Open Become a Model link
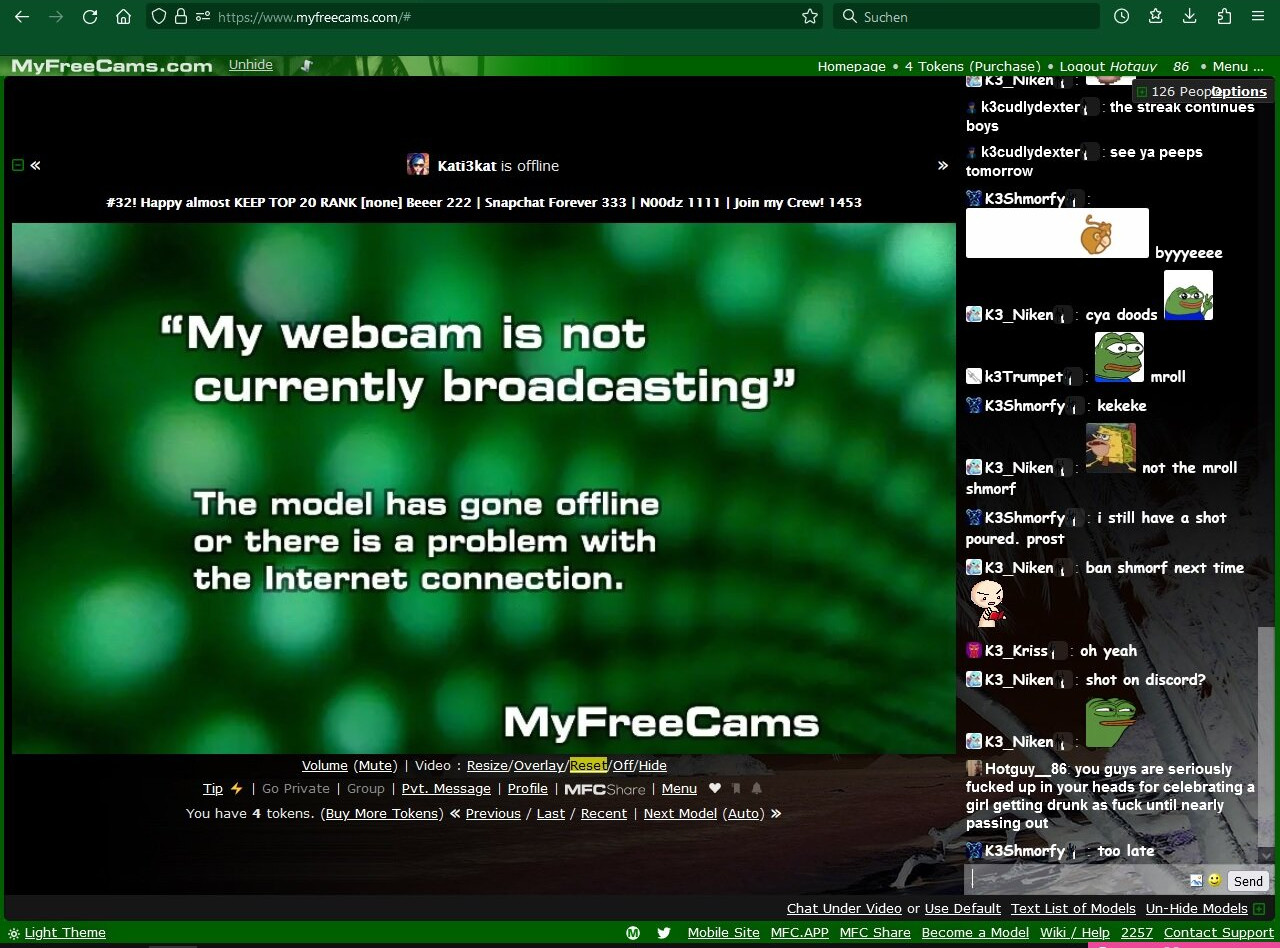 [x=975, y=933]
